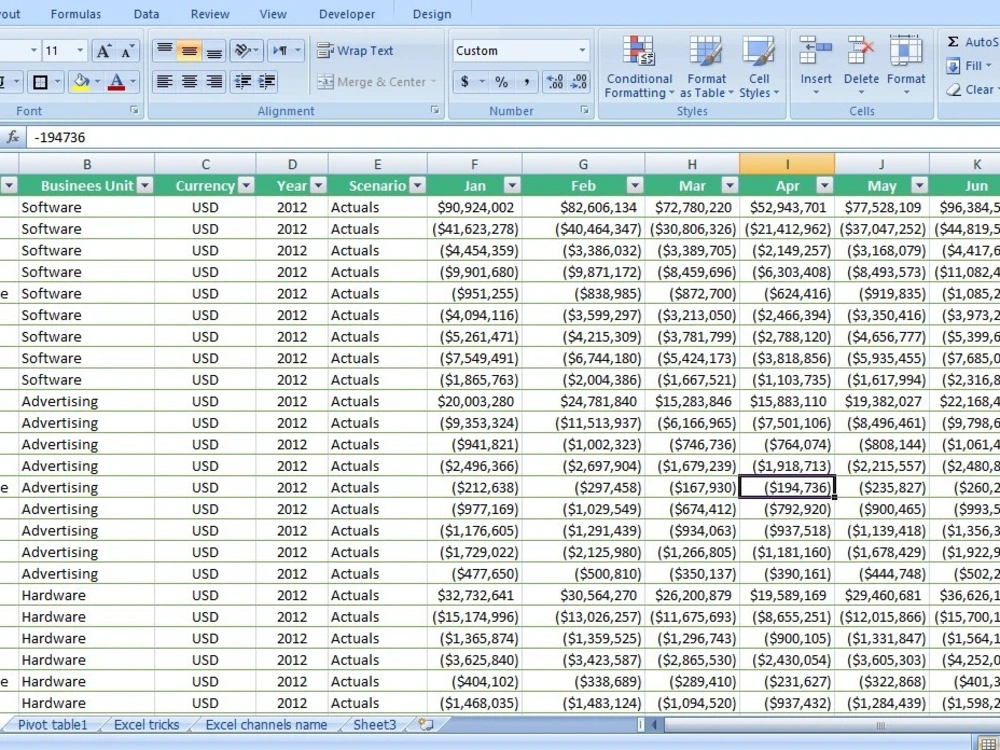Click the insert new worksheet icon

click(x=426, y=724)
